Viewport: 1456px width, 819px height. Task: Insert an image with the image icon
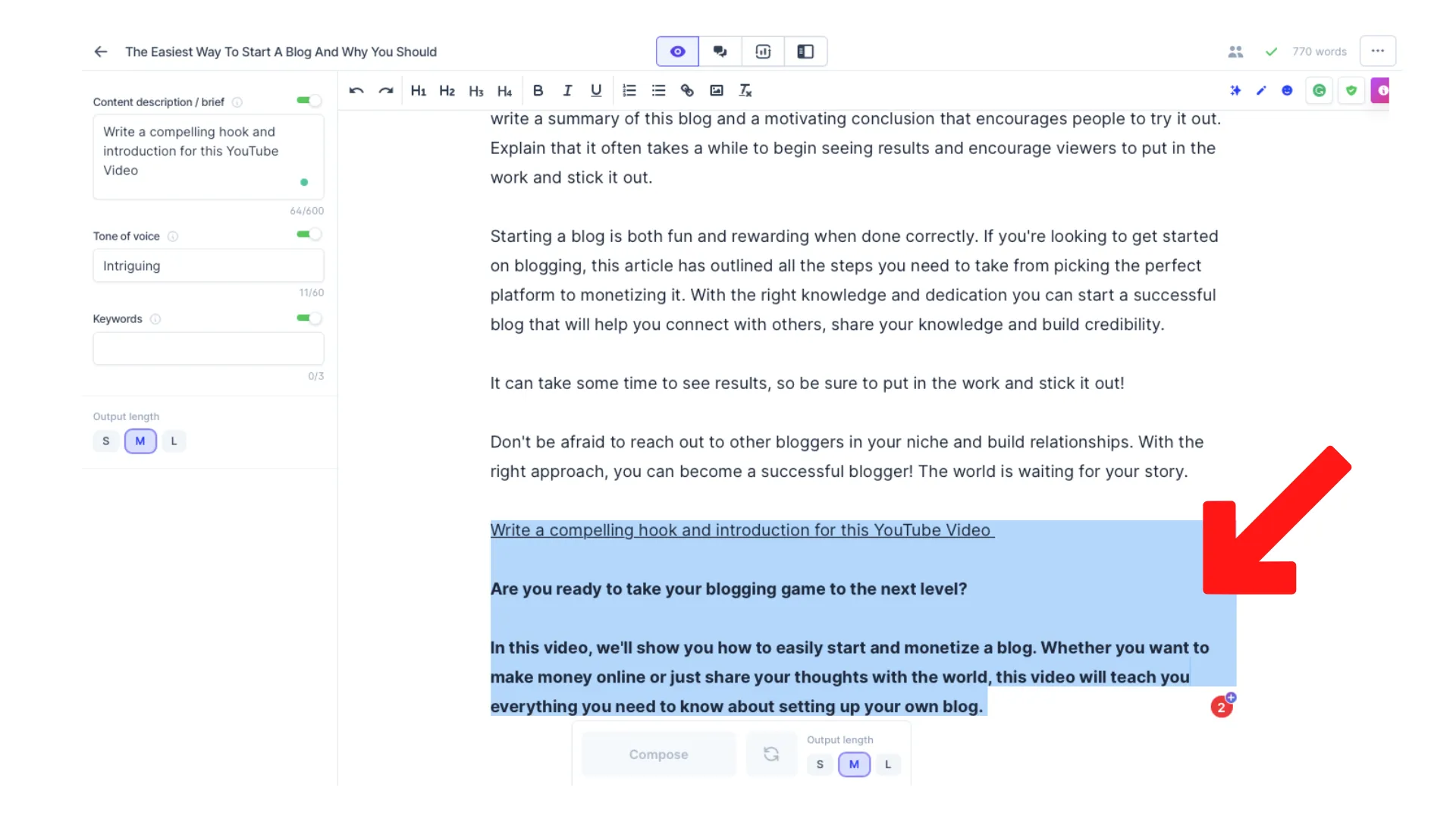click(716, 91)
